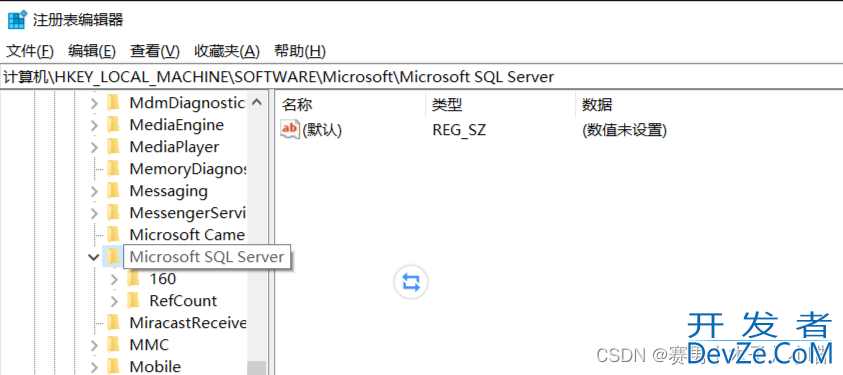Select the Microsoft Came tree label

(x=187, y=235)
